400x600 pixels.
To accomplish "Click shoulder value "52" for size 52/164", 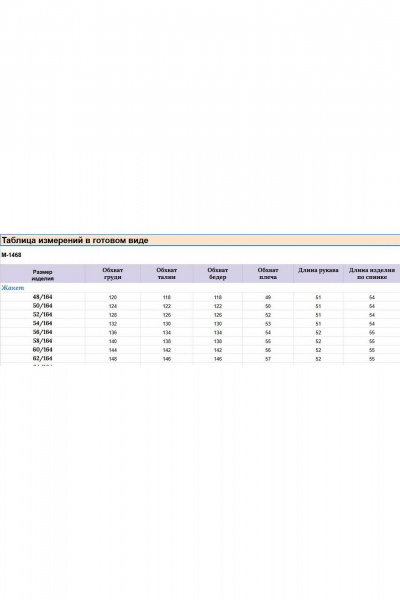I will tap(268, 315).
